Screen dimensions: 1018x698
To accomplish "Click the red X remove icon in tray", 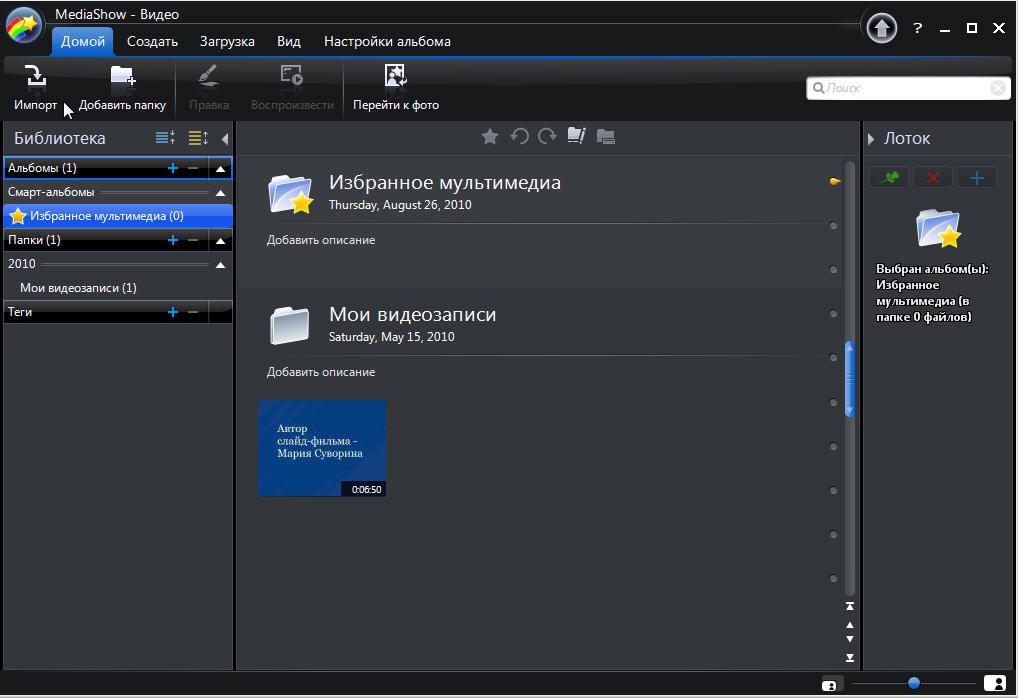I will pos(933,178).
